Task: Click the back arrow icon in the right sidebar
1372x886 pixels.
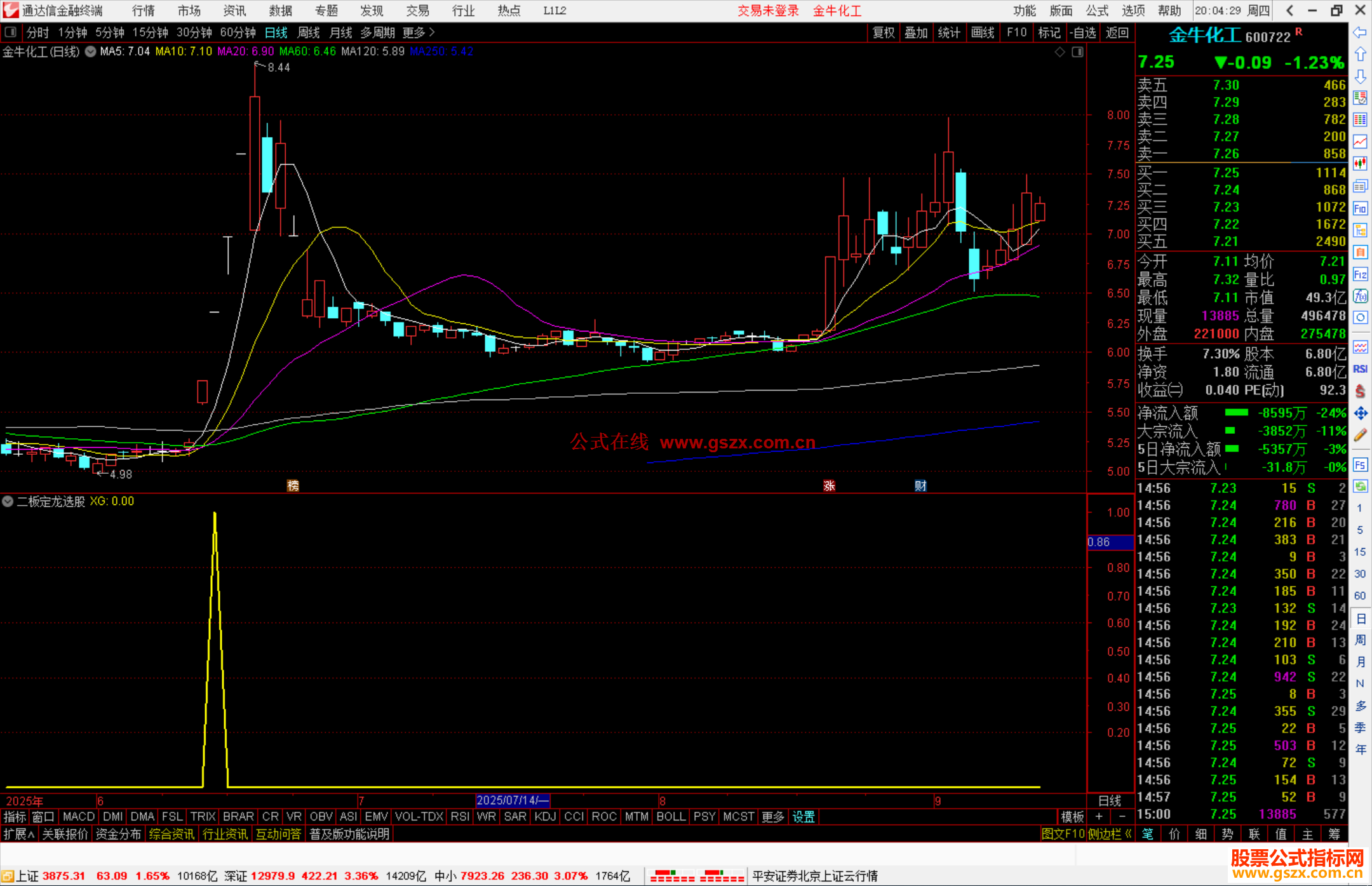Action: [x=1360, y=32]
